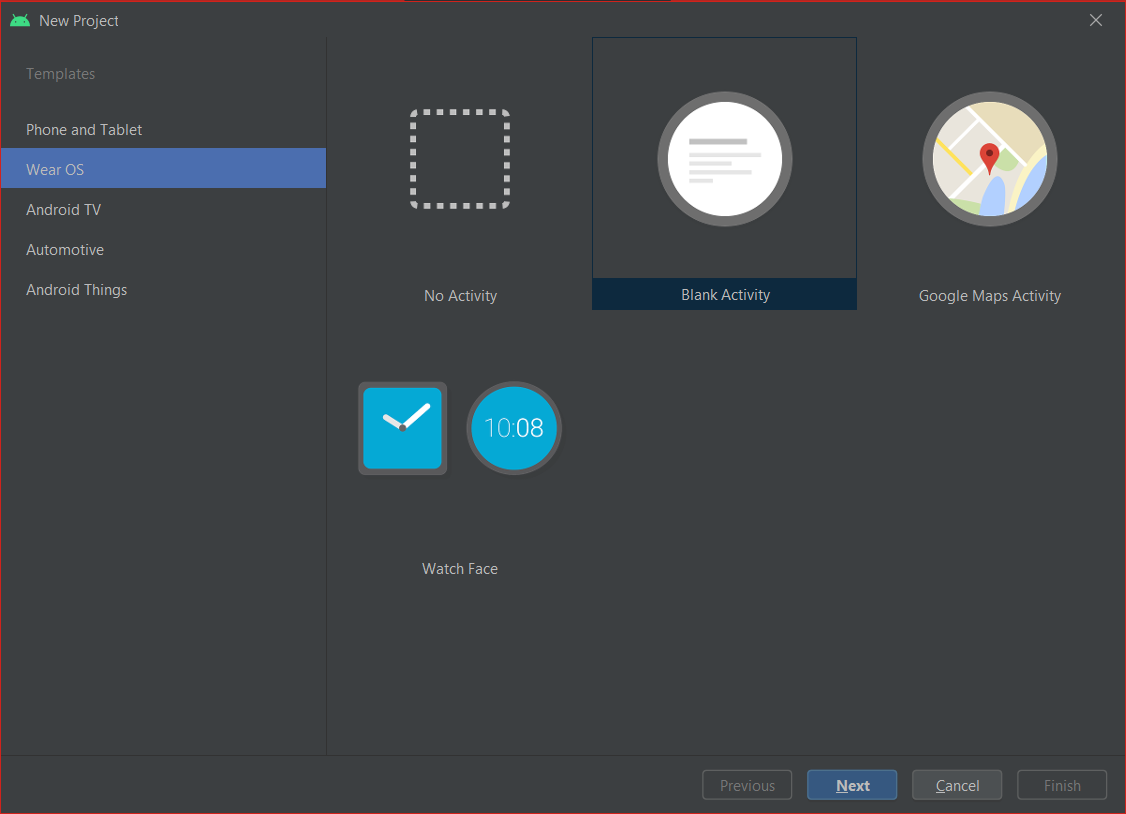Viewport: 1126px width, 814px height.
Task: Show Automotive templates
Action: coord(164,250)
